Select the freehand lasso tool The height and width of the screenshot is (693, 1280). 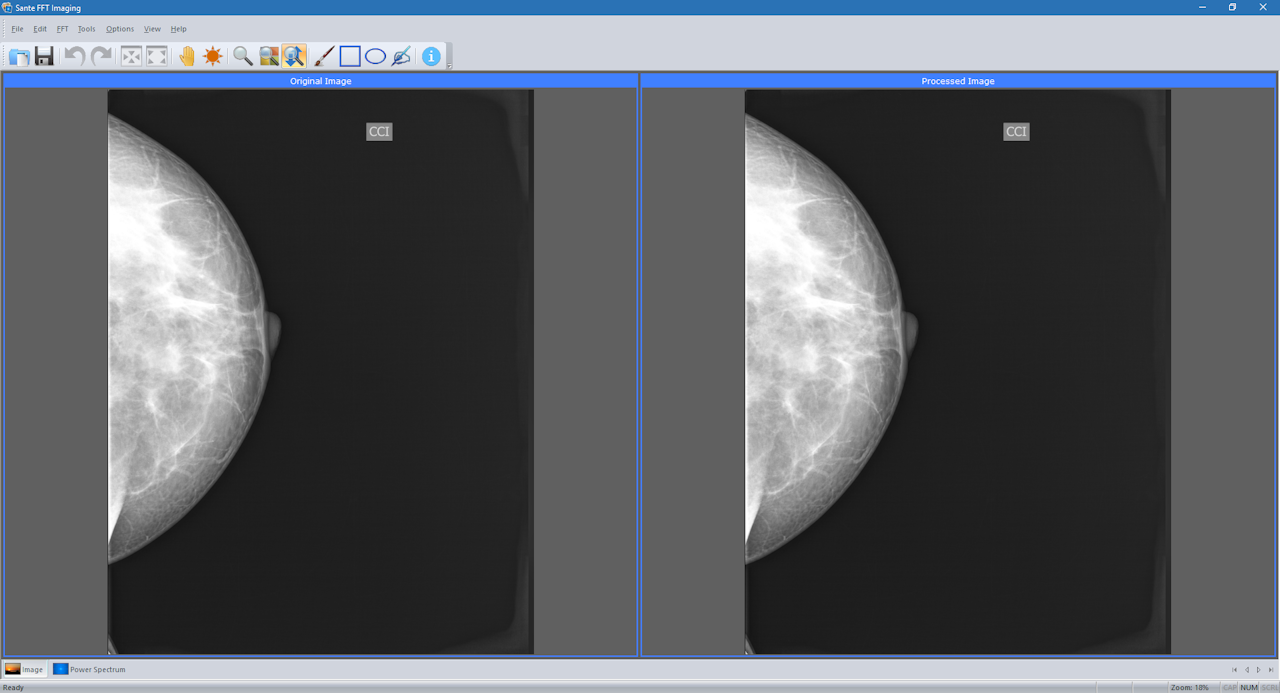[x=400, y=56]
